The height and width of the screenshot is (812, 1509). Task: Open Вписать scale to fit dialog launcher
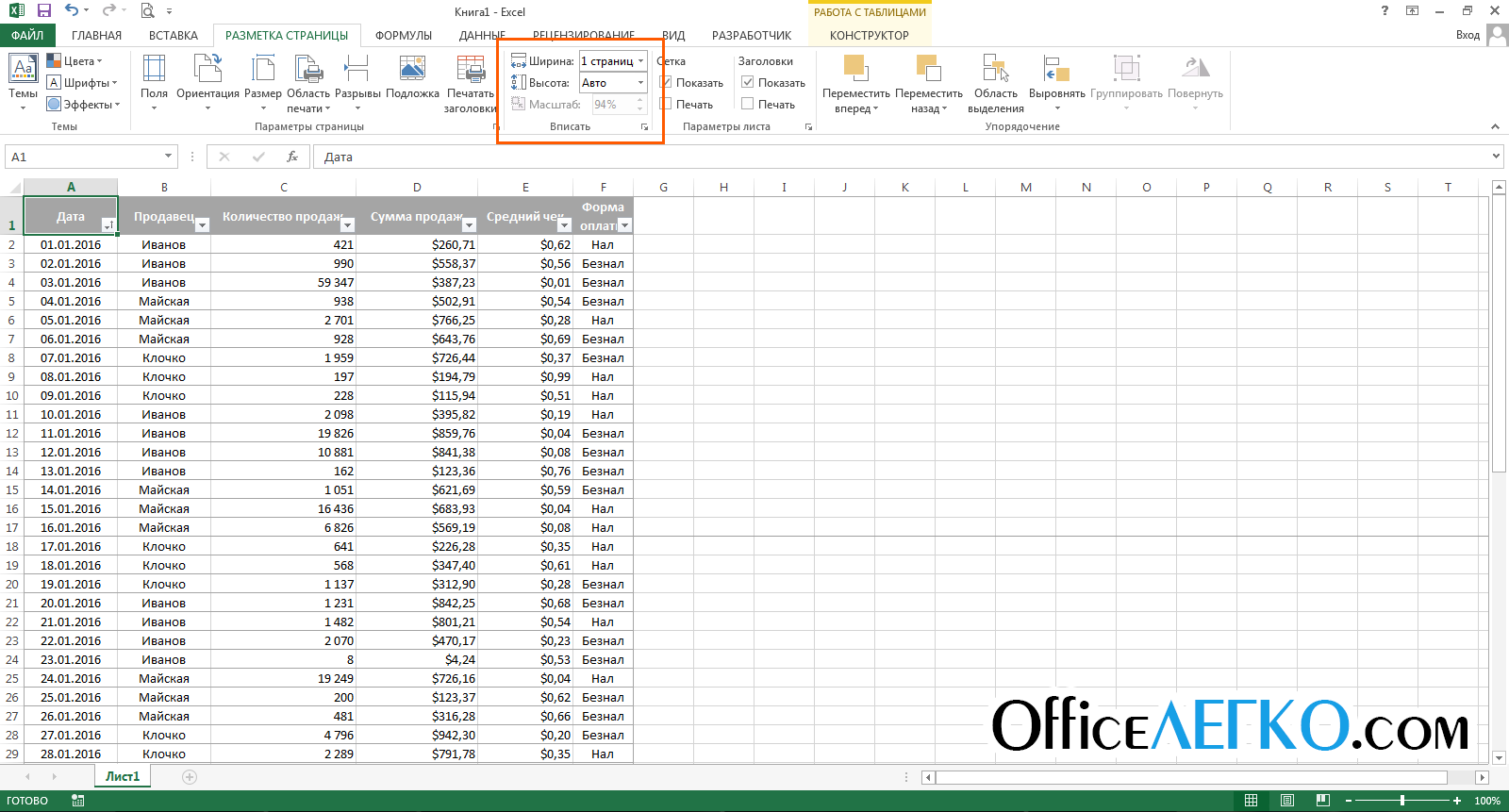[645, 126]
